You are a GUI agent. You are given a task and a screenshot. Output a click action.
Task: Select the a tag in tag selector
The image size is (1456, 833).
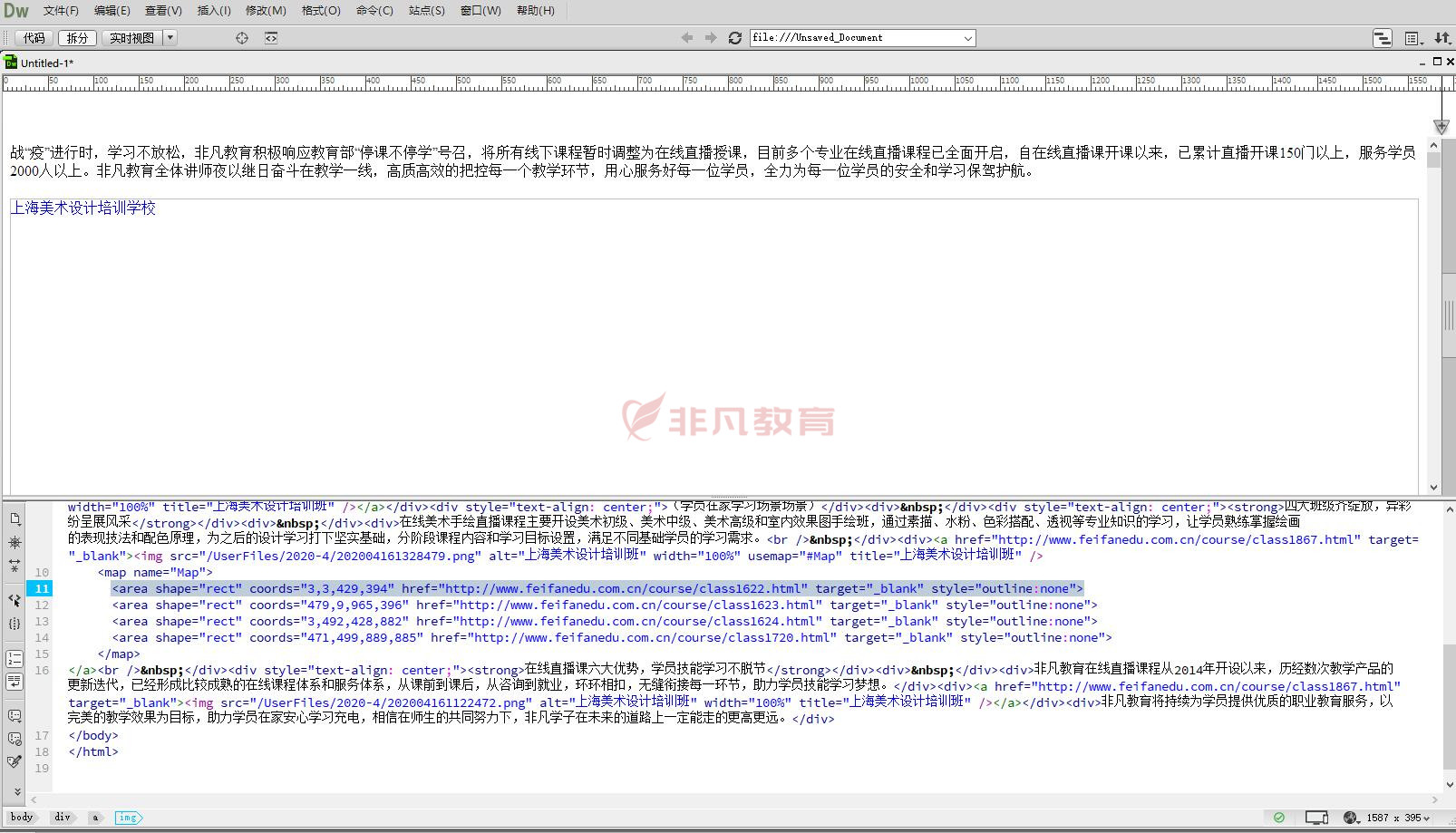(95, 818)
